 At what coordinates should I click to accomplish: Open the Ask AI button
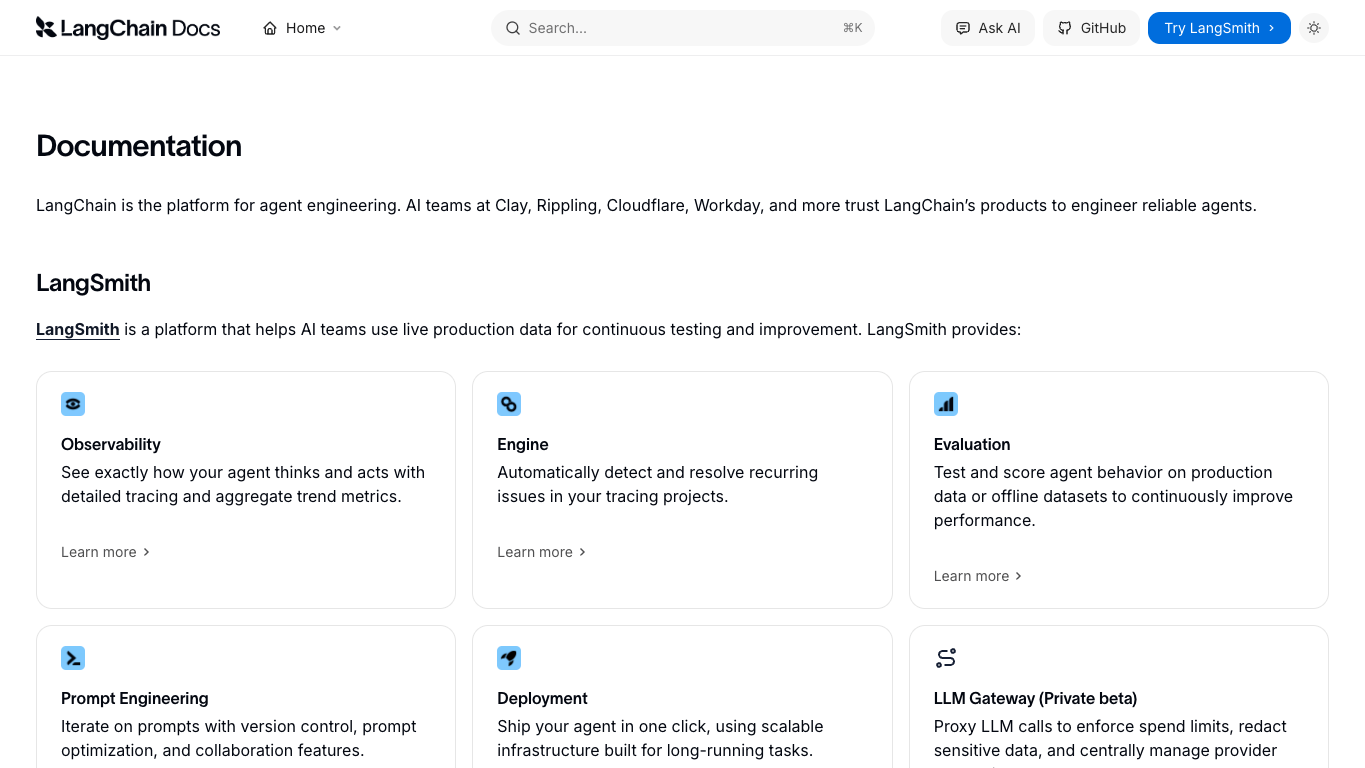coord(988,28)
